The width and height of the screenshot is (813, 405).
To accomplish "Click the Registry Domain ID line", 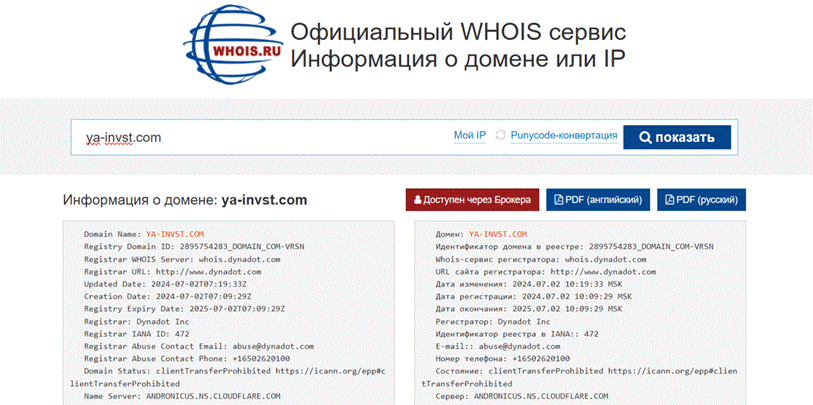I will coord(194,247).
